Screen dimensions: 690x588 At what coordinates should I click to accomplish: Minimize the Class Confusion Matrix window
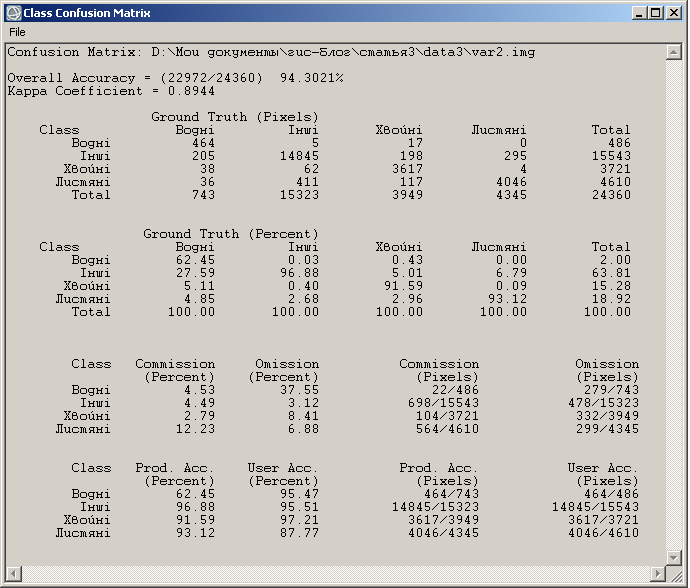639,12
